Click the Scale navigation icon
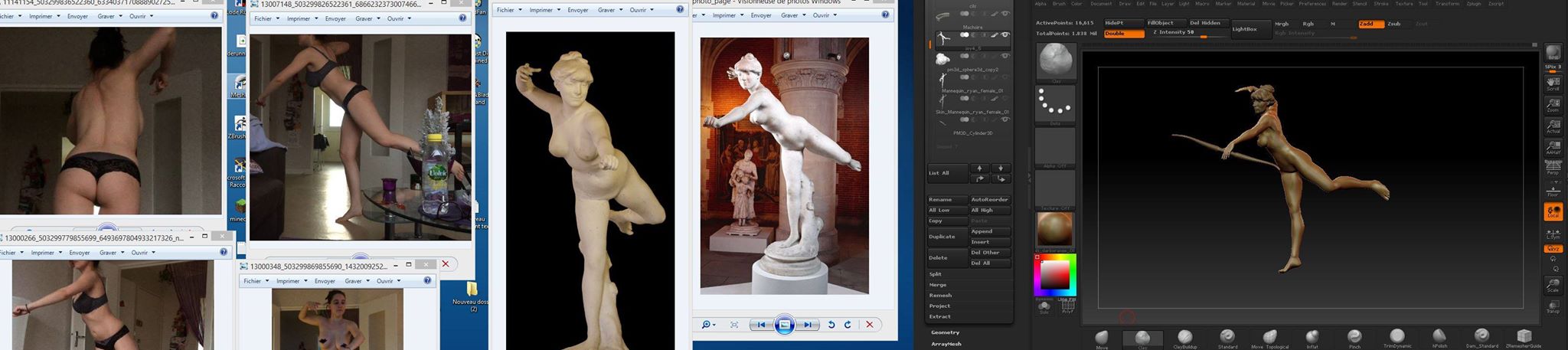Viewport: 1568px width, 350px height. [1553, 286]
